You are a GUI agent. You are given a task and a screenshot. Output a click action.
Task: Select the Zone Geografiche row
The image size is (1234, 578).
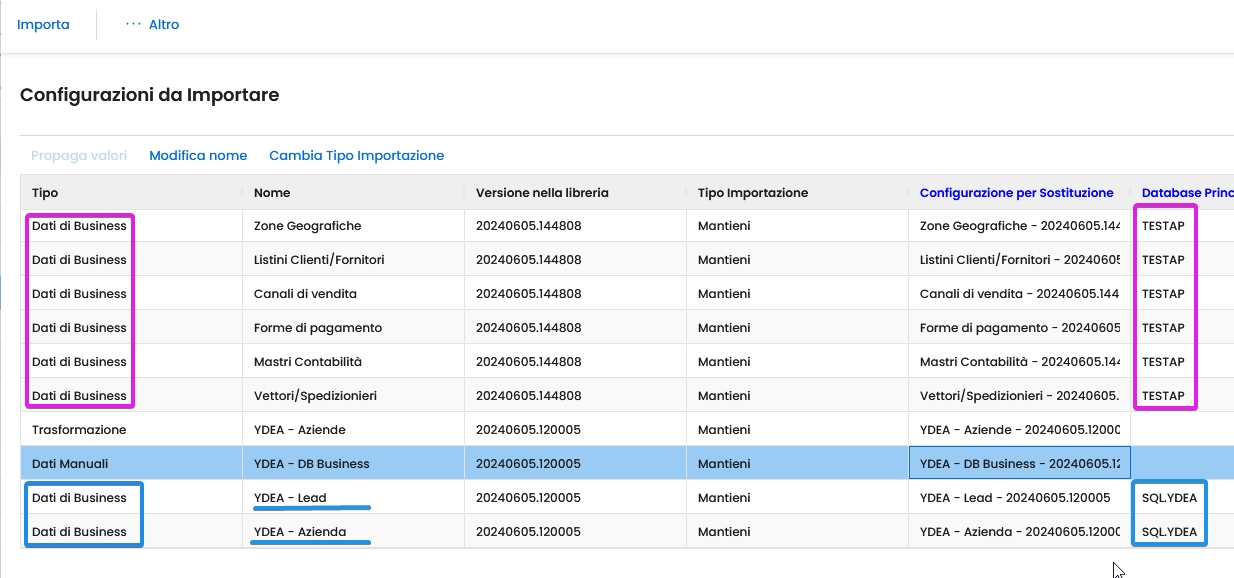tap(307, 226)
